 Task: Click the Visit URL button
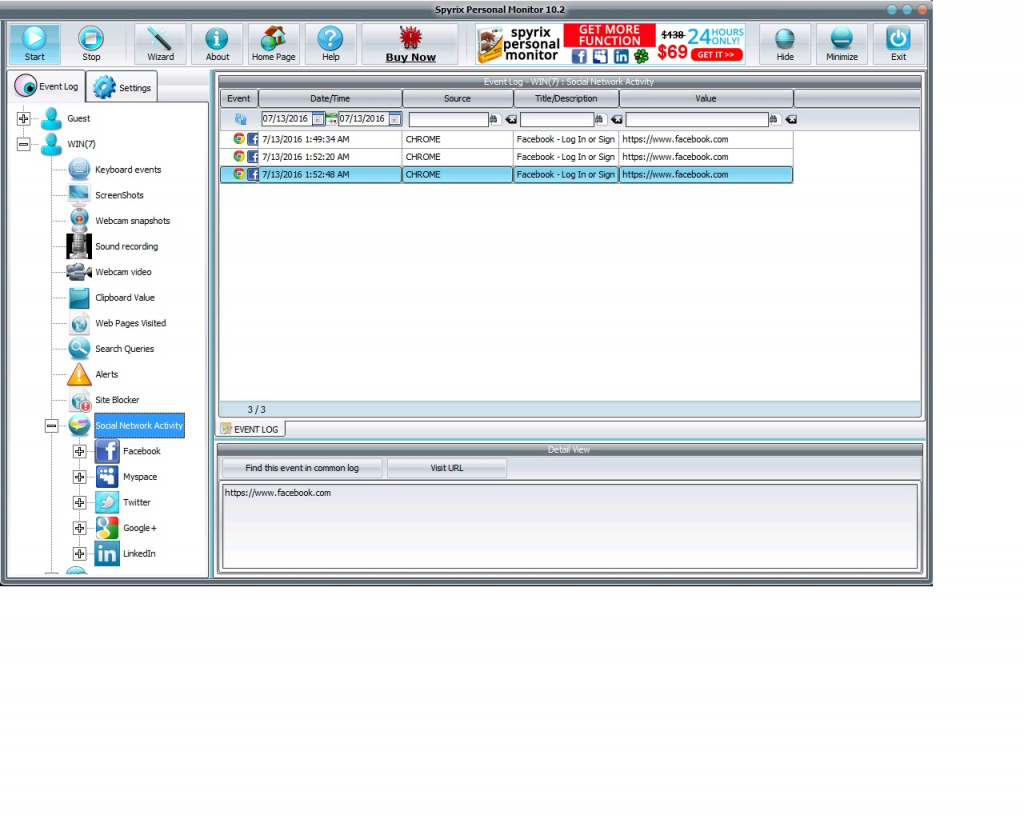coord(447,468)
